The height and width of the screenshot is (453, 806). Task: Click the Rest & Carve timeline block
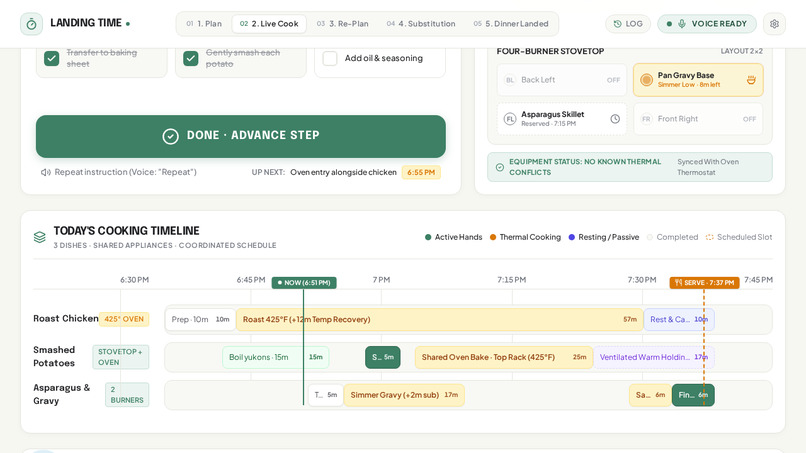pos(679,319)
